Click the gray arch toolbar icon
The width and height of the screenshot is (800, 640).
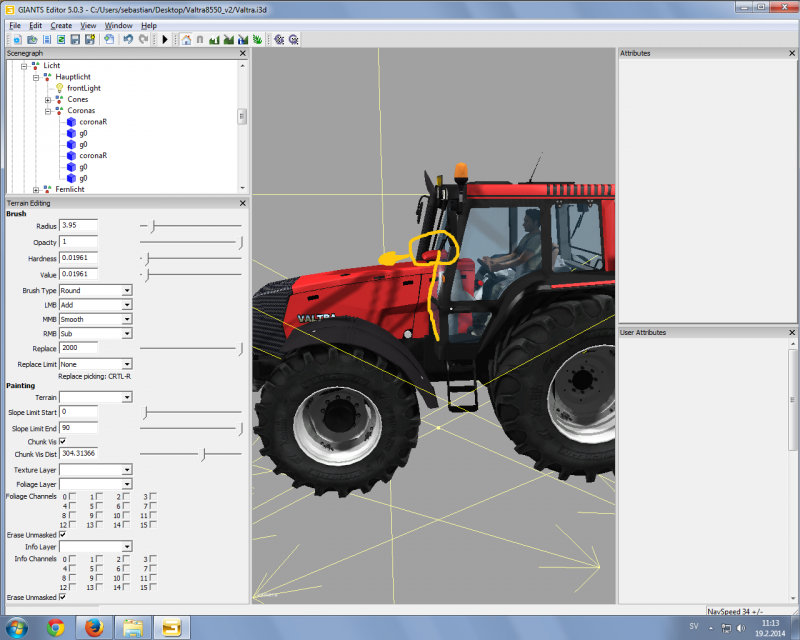pyautogui.click(x=200, y=39)
